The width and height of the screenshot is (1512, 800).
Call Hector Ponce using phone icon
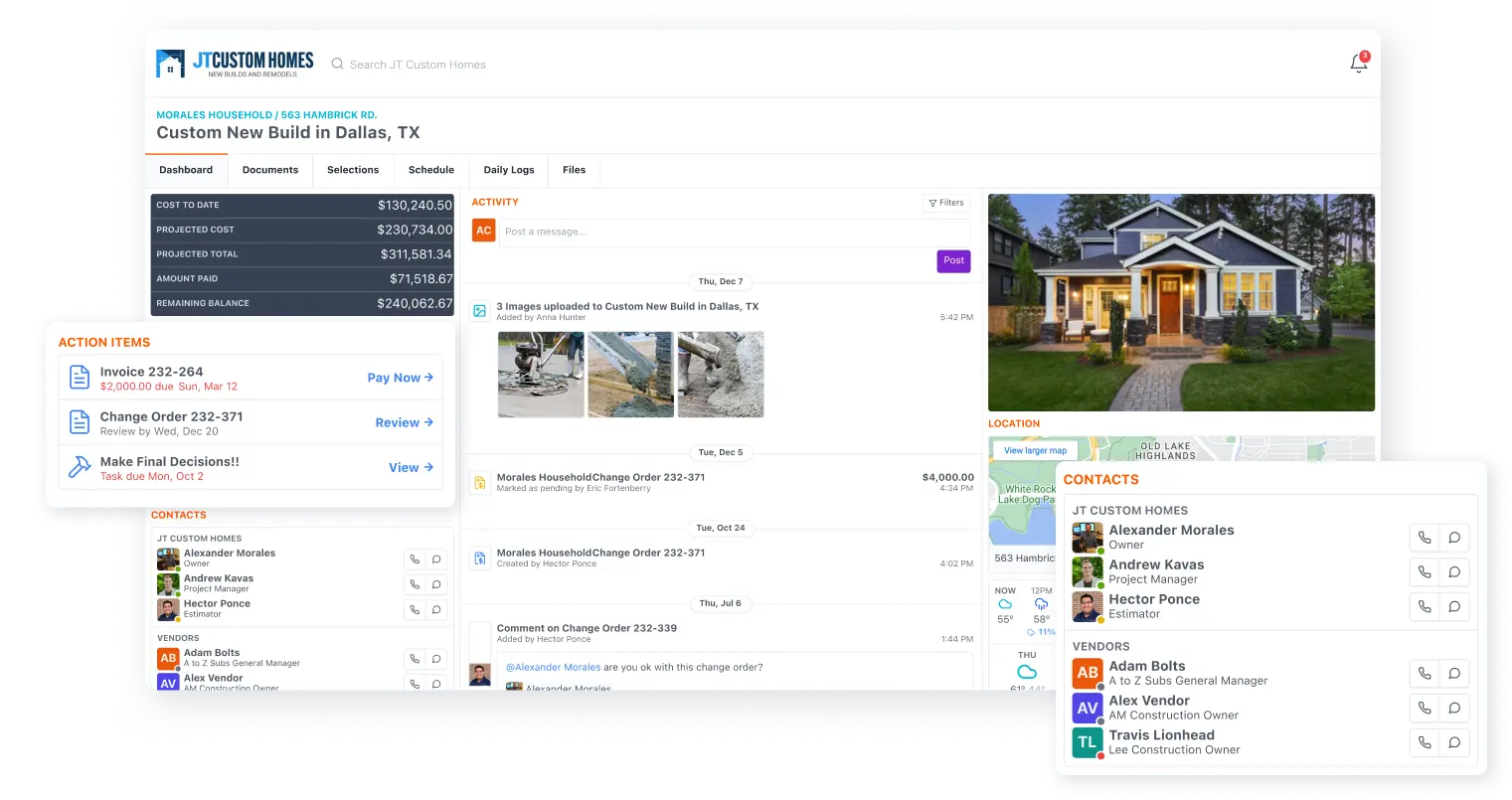tap(1425, 606)
